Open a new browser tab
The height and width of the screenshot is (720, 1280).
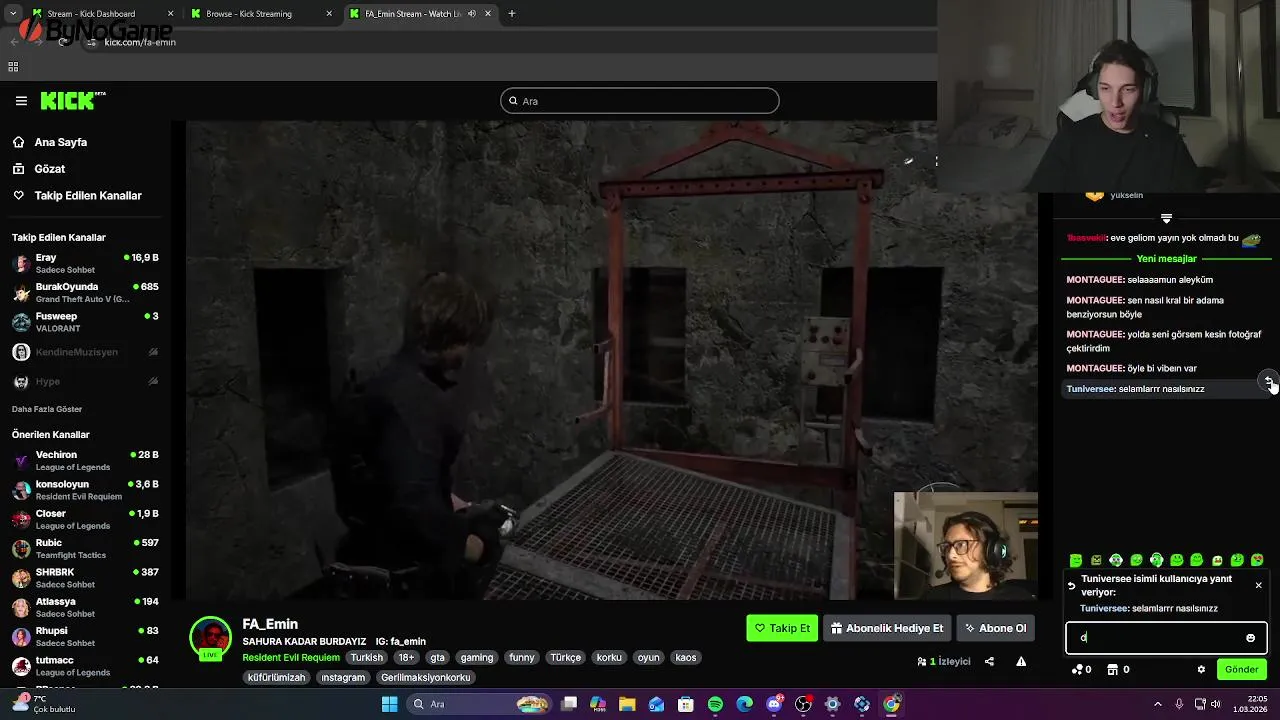tap(512, 14)
